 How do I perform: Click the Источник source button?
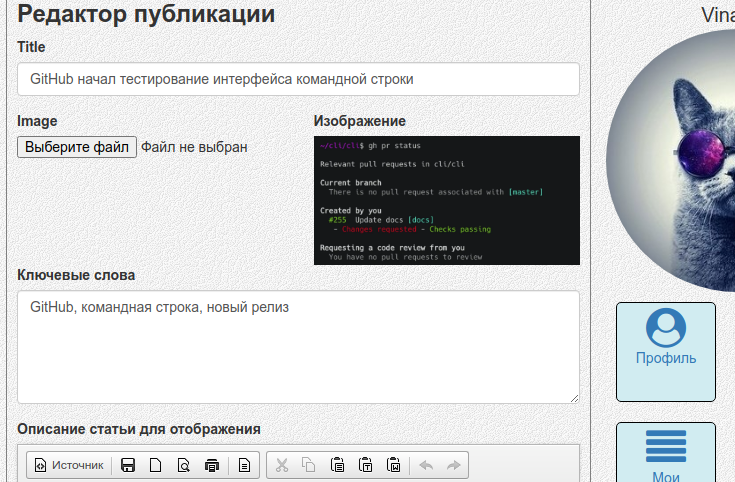pyautogui.click(x=69, y=465)
